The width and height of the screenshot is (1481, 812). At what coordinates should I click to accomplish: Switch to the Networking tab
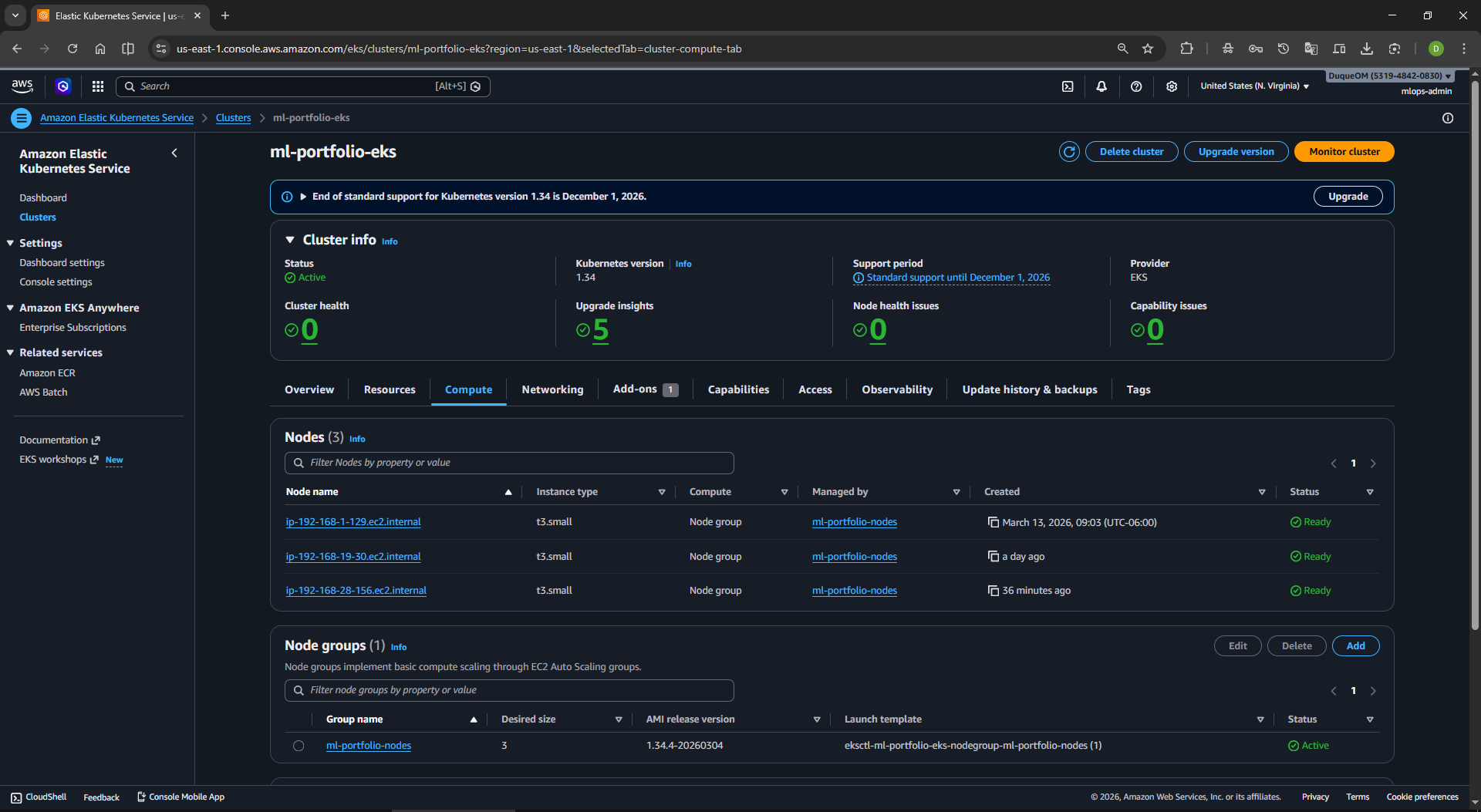[x=552, y=389]
